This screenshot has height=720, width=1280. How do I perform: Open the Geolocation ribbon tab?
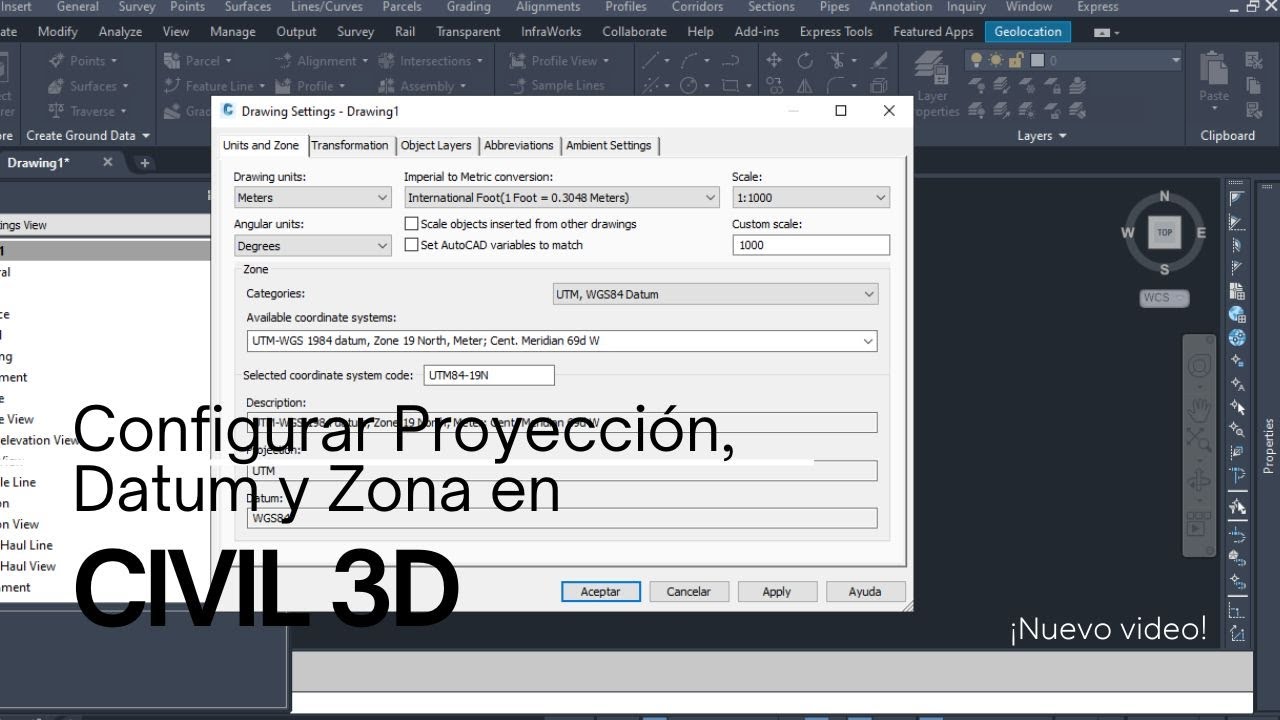click(1028, 32)
